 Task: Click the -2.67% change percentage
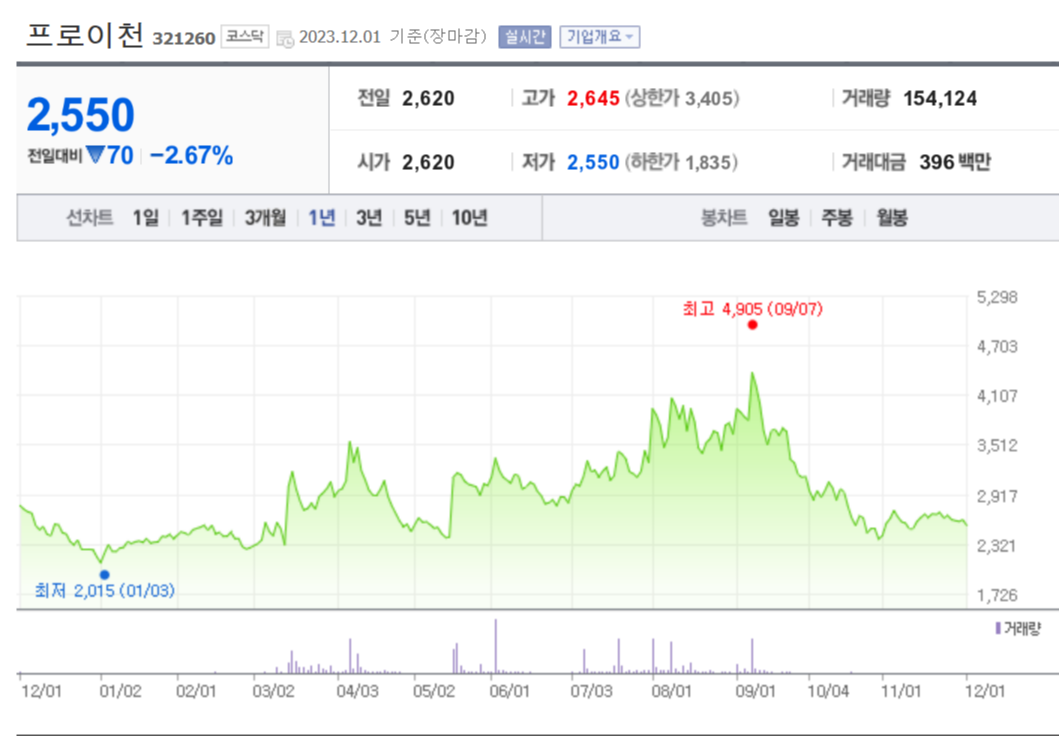point(191,155)
